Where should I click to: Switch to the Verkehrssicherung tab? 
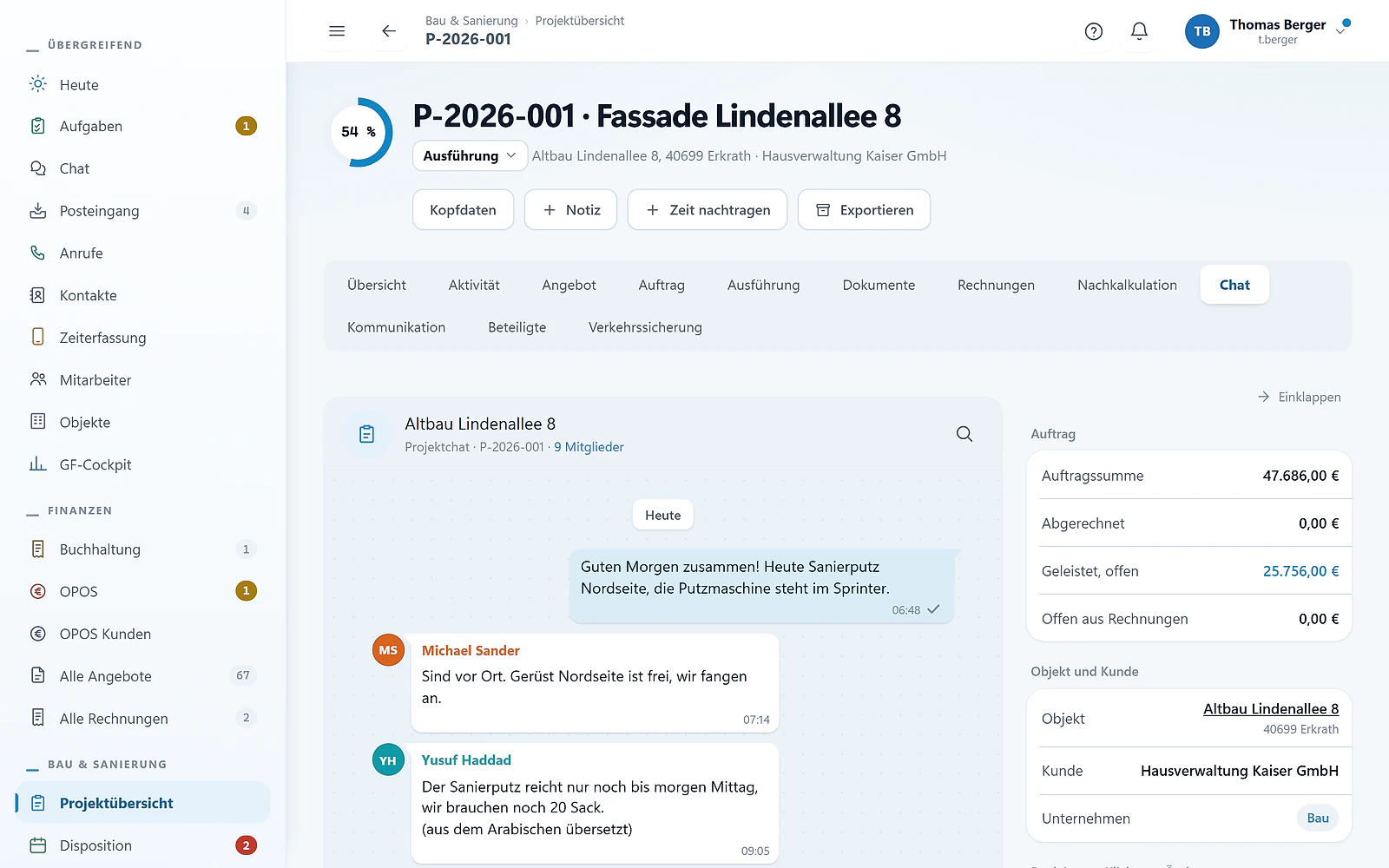[x=645, y=327]
